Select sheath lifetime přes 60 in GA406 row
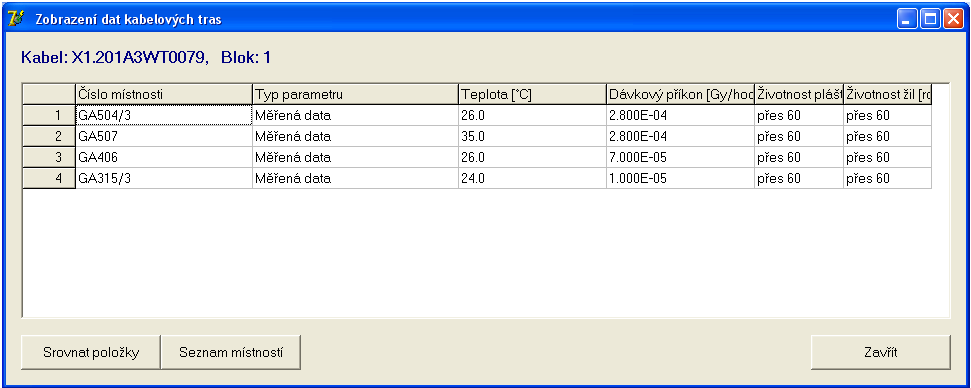Image resolution: width=971 pixels, height=388 pixels. coord(799,157)
